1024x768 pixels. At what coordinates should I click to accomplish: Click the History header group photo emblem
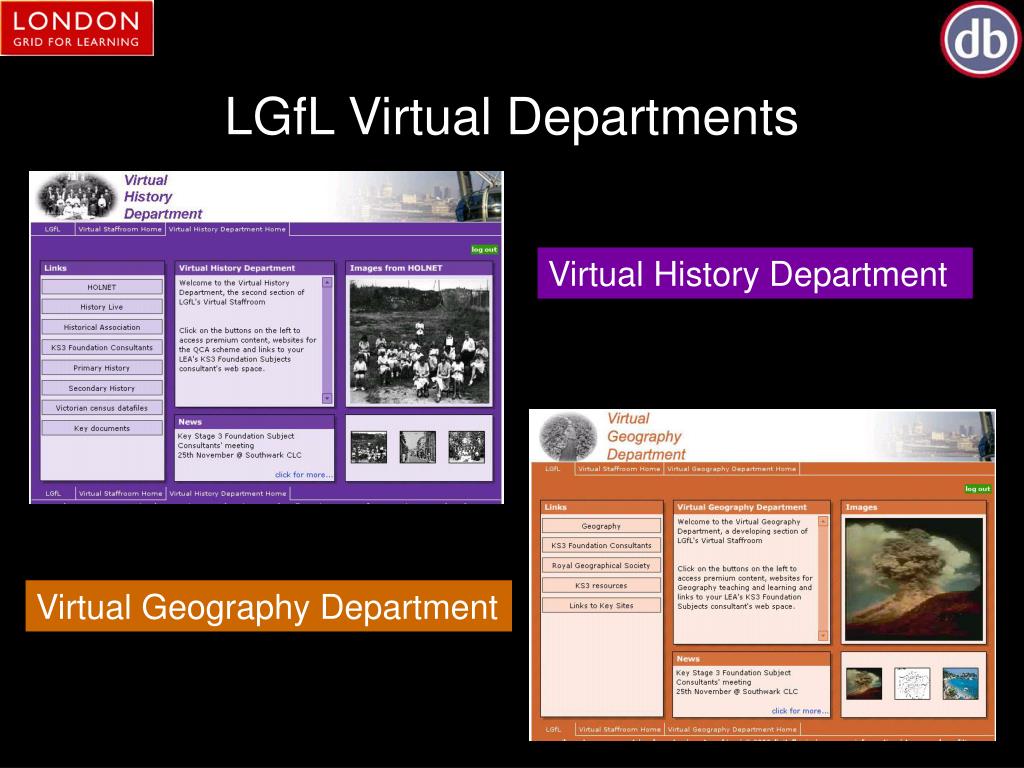[76, 196]
